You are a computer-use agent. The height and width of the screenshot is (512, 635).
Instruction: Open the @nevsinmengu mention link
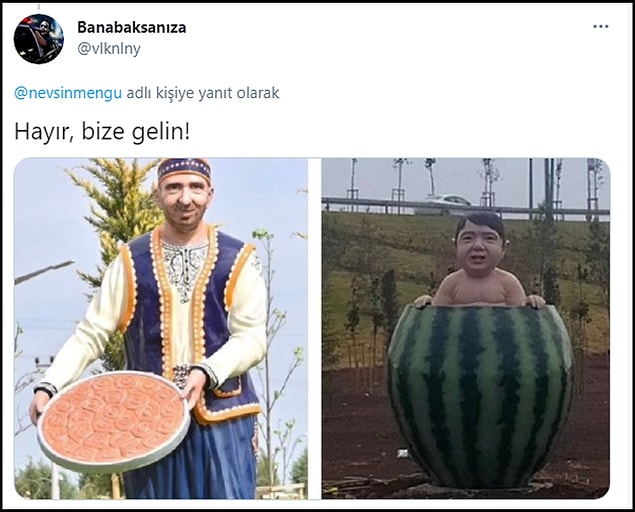68,93
